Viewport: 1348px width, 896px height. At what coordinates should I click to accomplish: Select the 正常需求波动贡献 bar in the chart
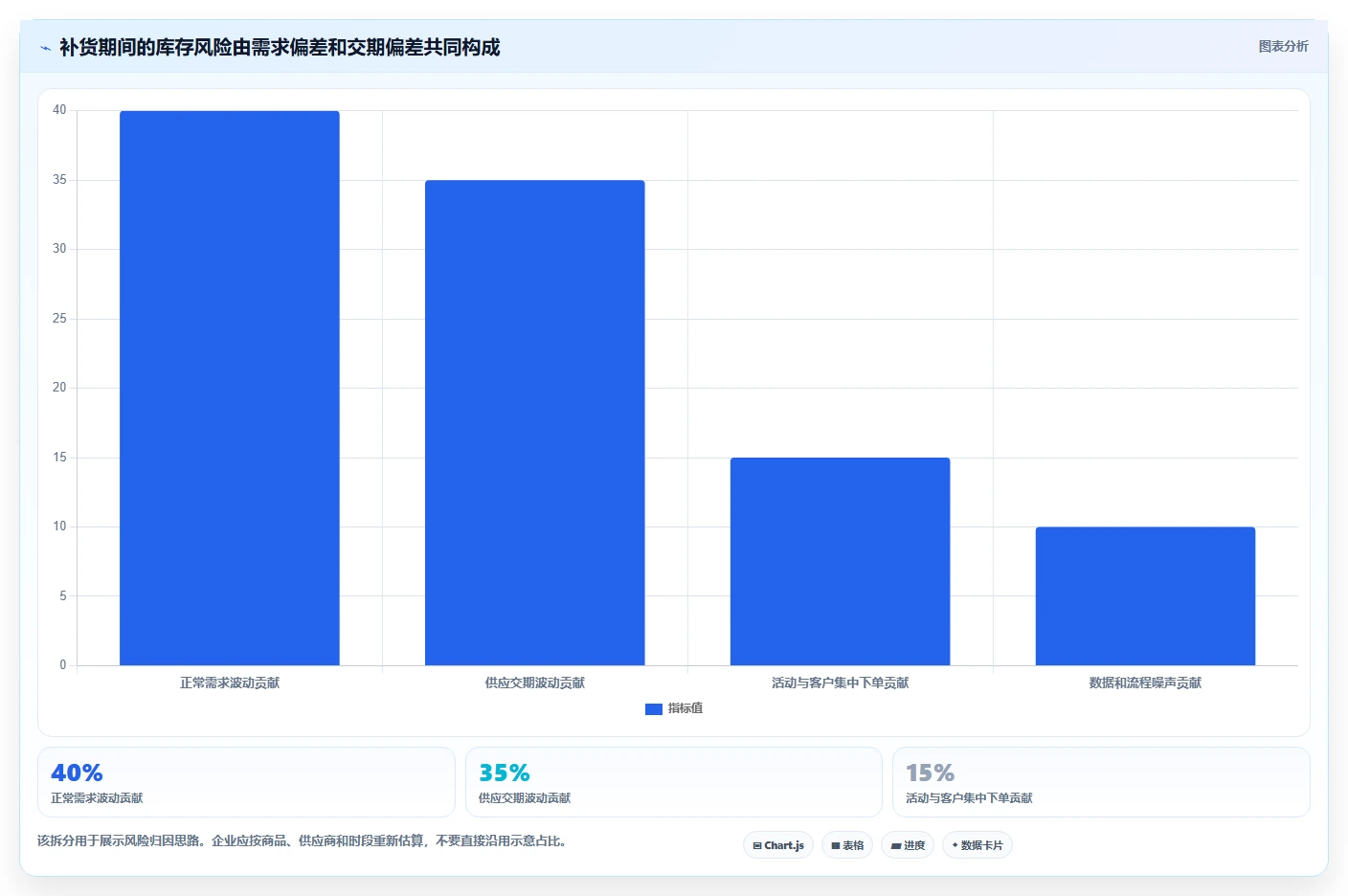pos(230,388)
